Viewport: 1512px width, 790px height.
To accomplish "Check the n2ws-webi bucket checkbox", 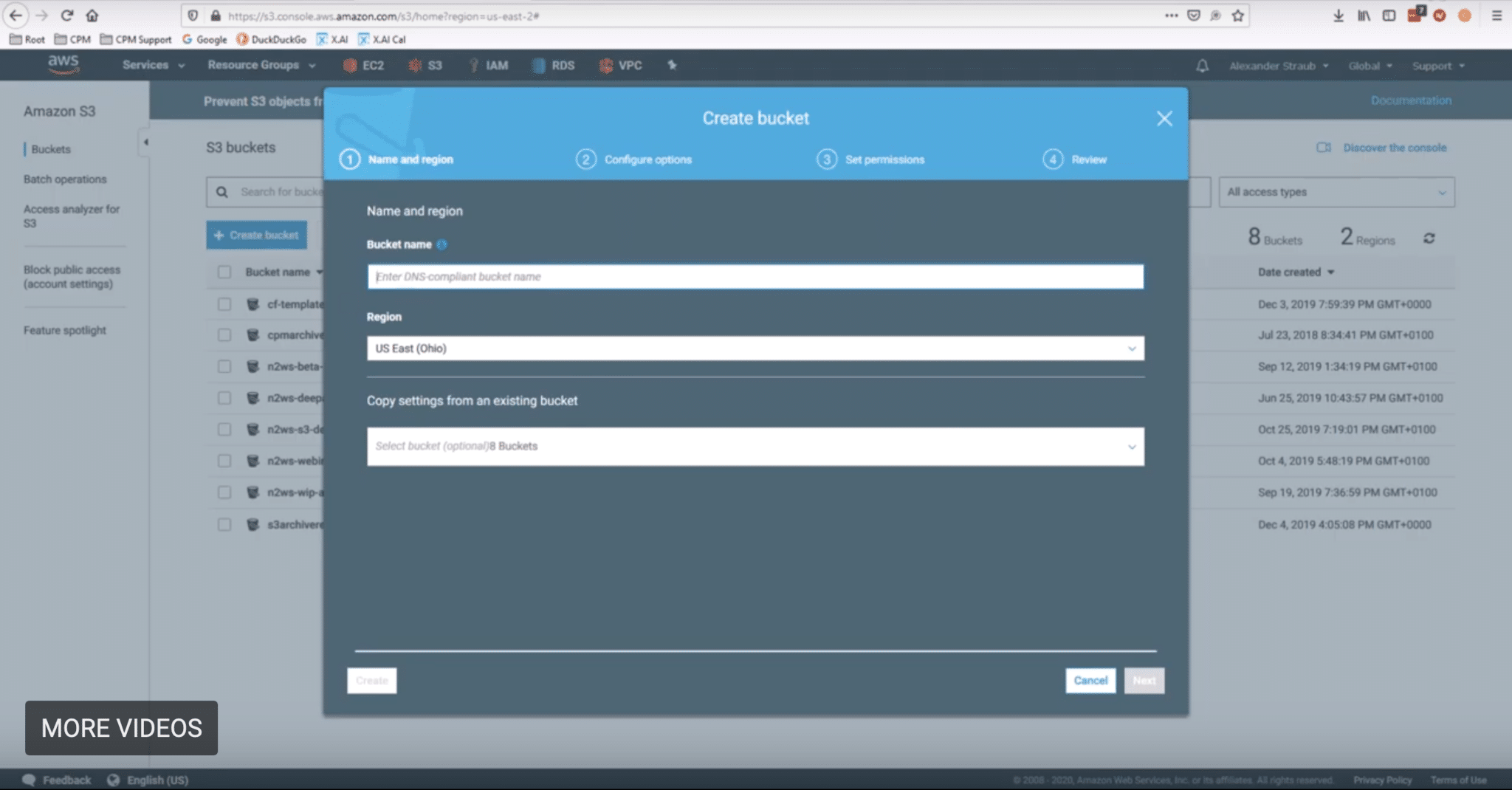I will [224, 461].
